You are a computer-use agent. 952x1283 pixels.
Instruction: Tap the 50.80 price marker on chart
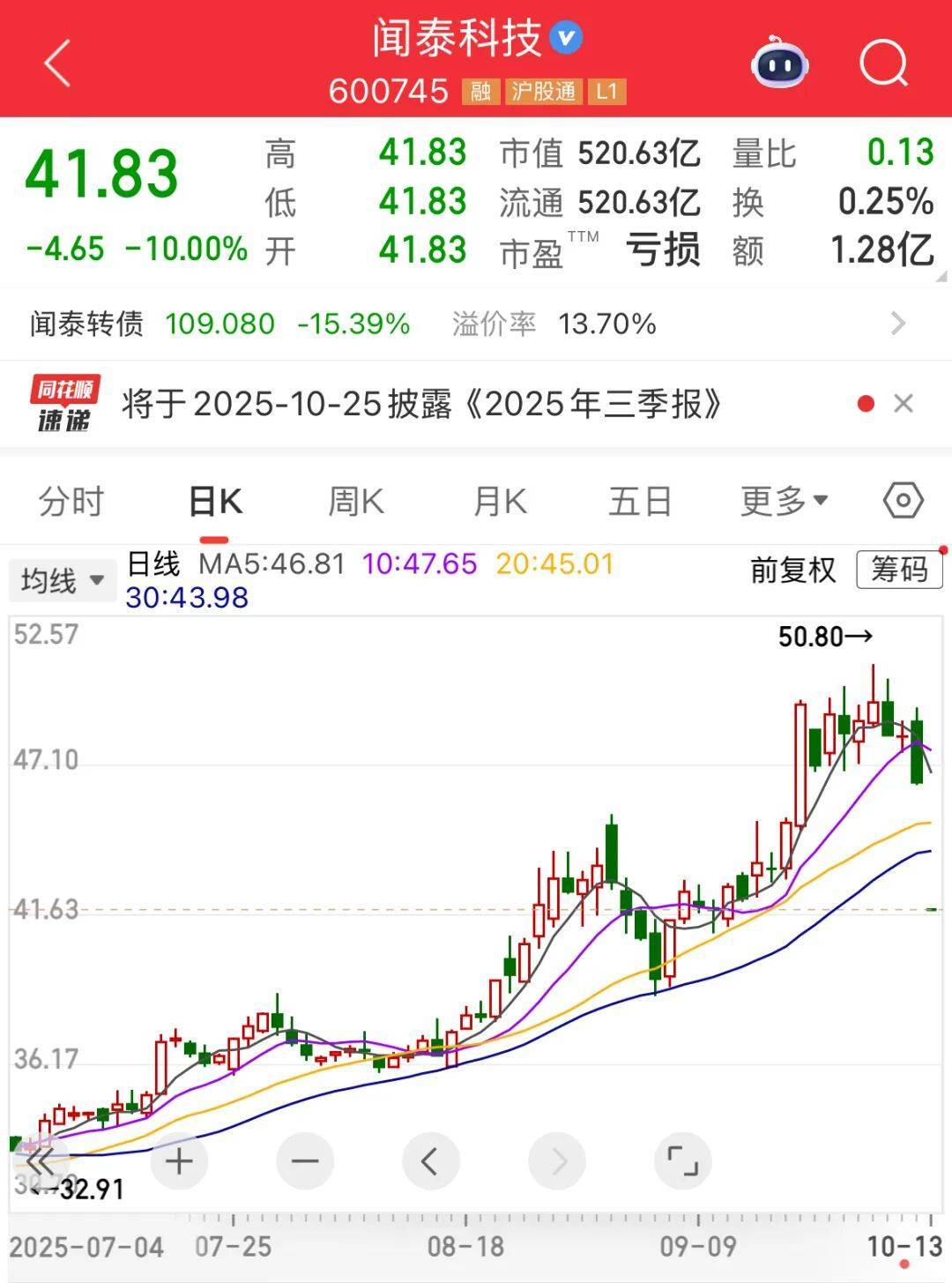point(823,637)
